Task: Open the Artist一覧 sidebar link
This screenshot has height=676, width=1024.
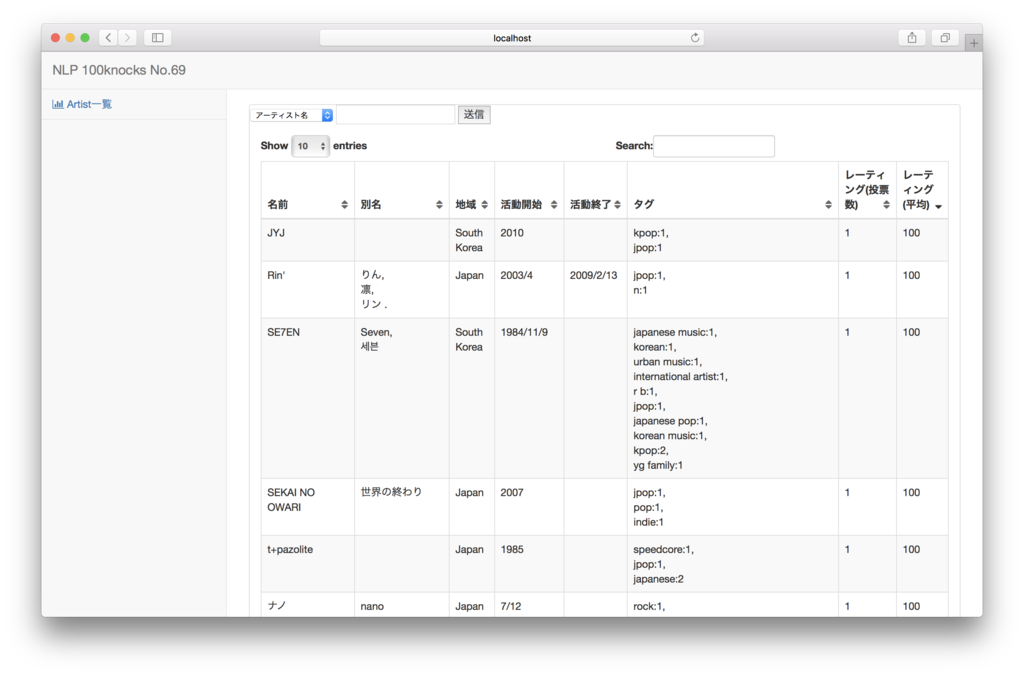Action: pos(89,104)
